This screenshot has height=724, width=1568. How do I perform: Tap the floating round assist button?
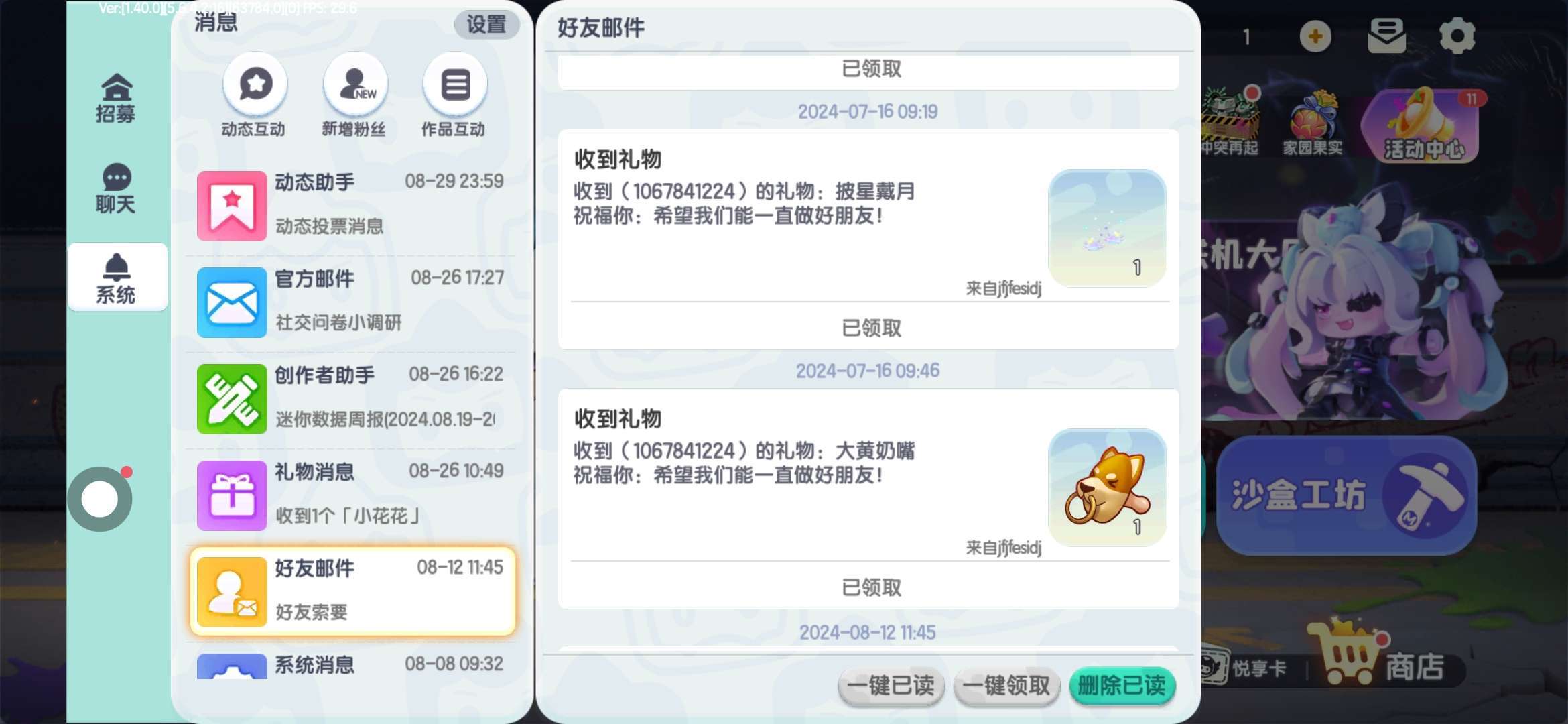point(100,499)
